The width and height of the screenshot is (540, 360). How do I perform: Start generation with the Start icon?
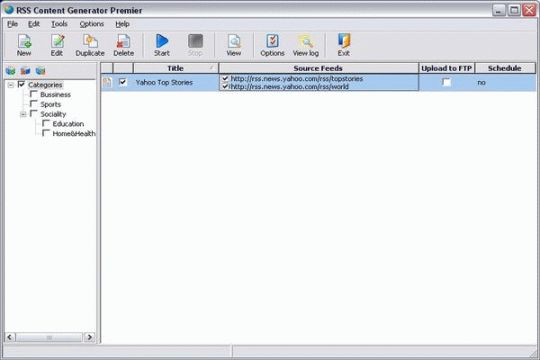(x=162, y=41)
